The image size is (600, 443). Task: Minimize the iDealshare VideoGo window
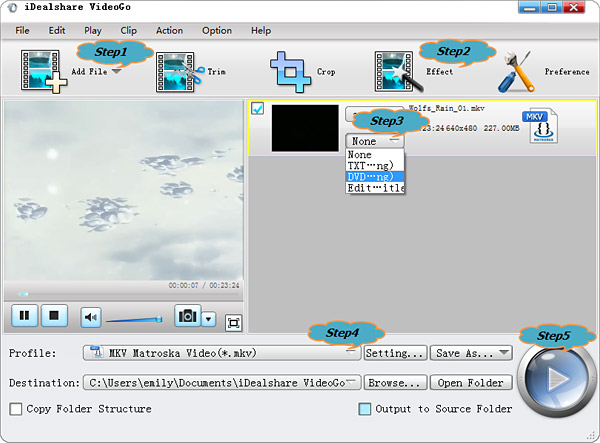click(x=530, y=7)
